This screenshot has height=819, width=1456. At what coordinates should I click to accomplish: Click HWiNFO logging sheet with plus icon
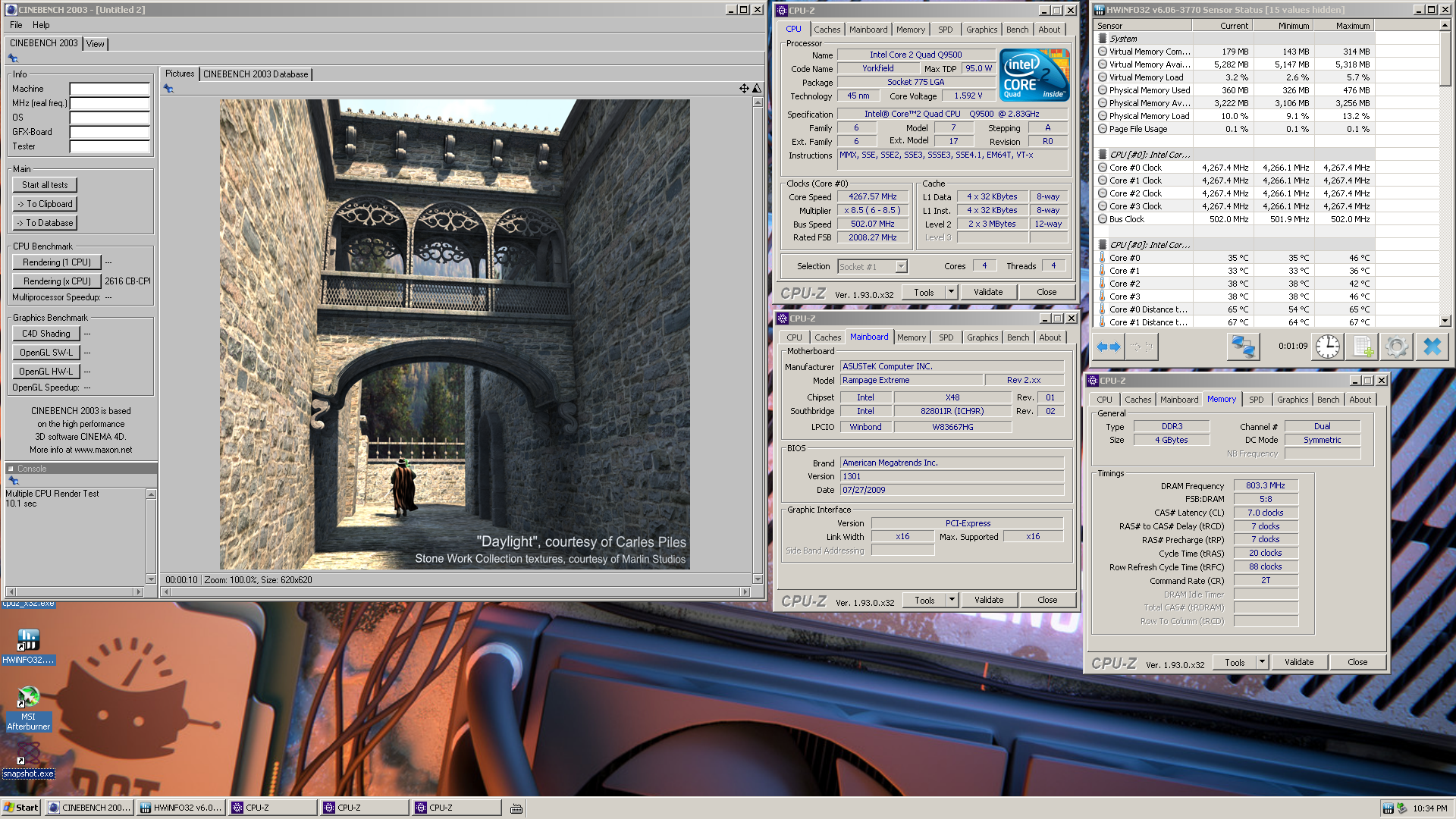1363,347
